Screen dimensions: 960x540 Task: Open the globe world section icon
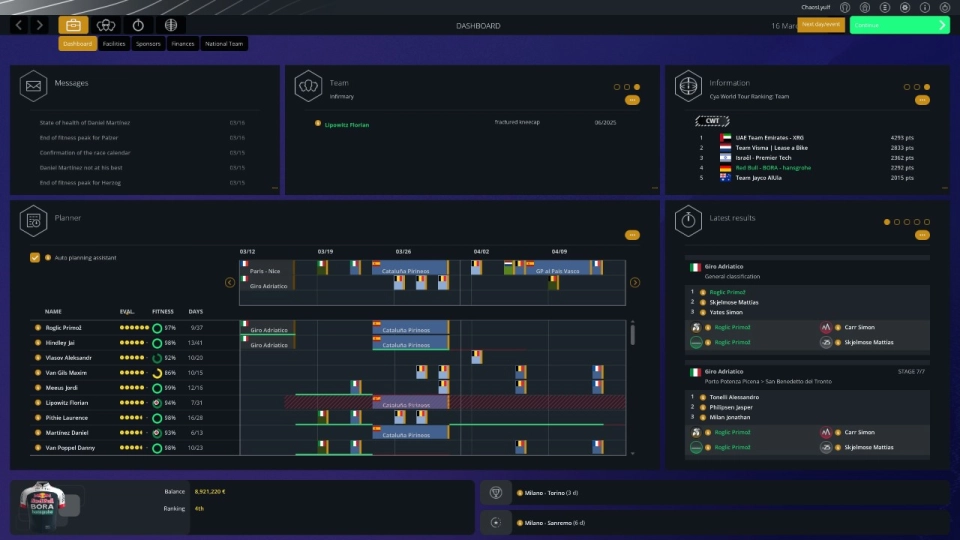point(171,25)
